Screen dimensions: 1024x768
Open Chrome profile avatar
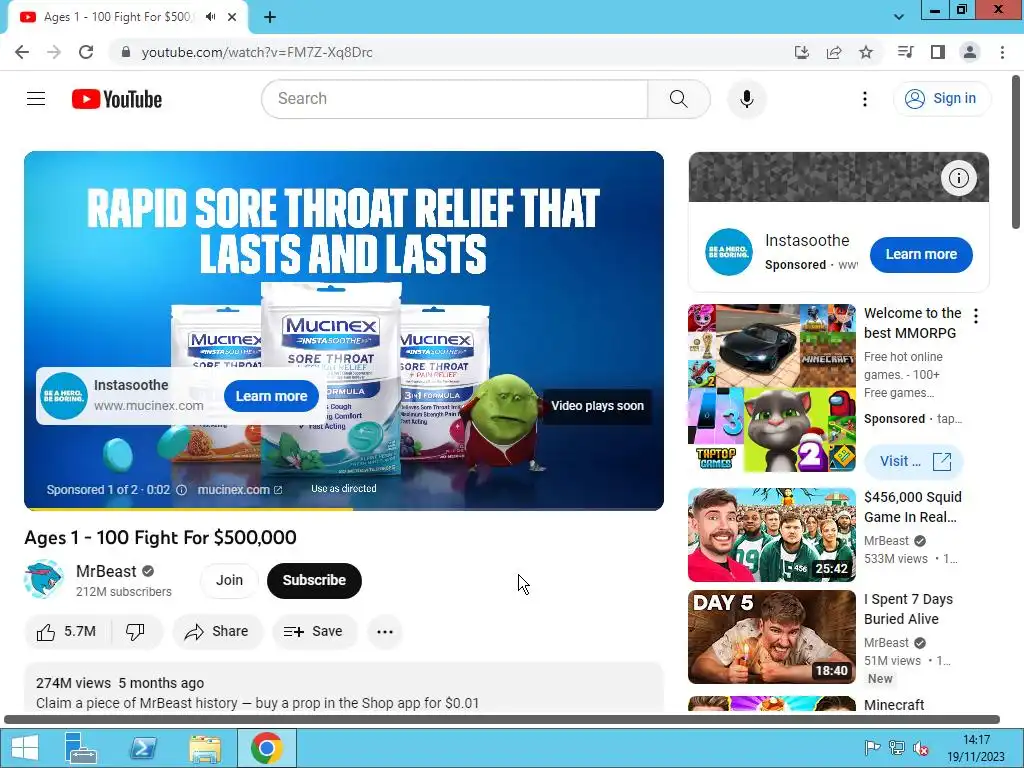pyautogui.click(x=970, y=52)
